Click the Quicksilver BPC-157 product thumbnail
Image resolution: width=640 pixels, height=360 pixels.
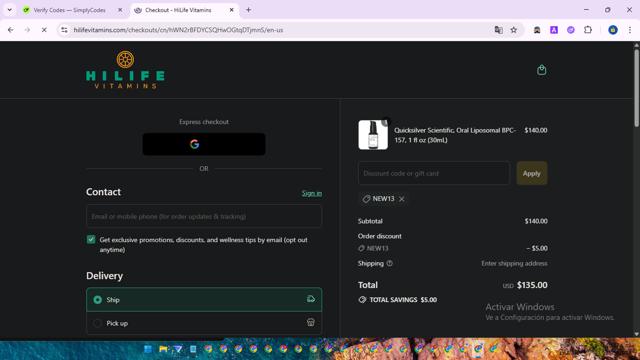click(373, 135)
